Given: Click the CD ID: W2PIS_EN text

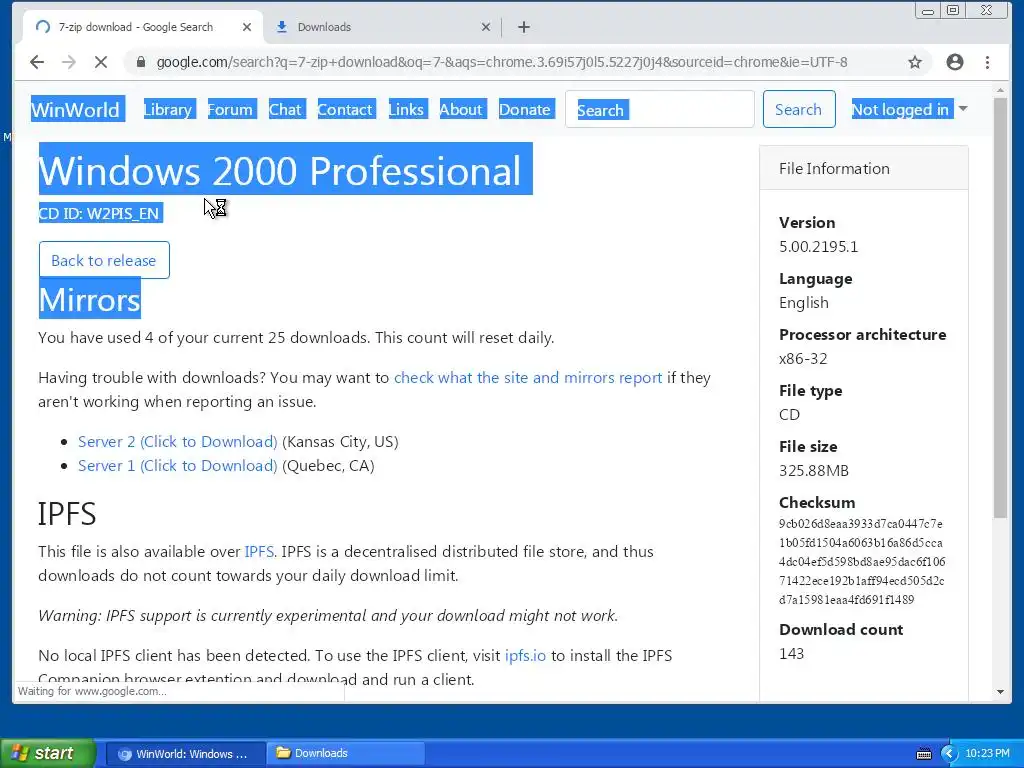Looking at the screenshot, I should pyautogui.click(x=100, y=213).
